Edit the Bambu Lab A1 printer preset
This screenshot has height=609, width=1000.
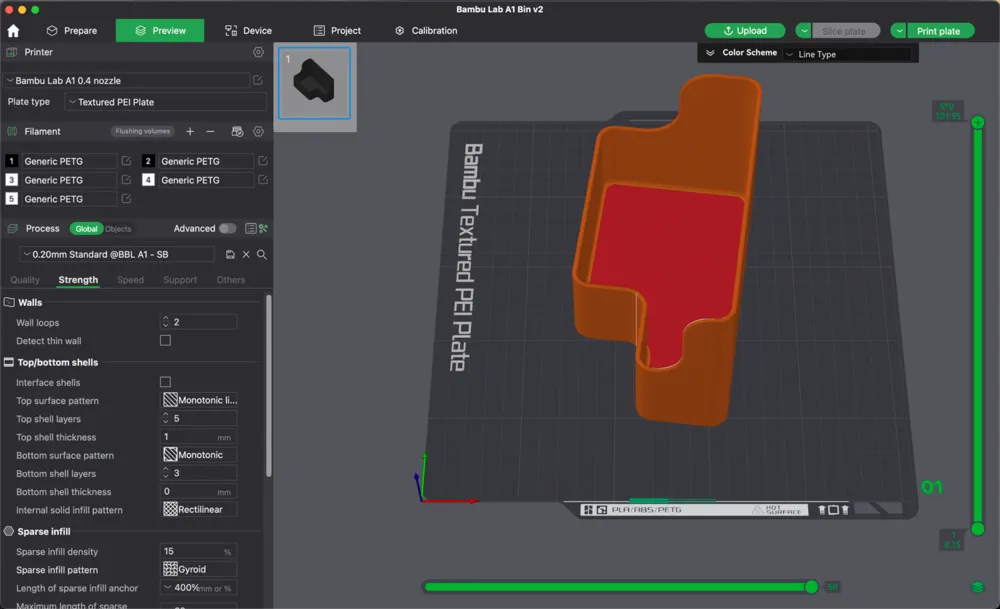(258, 80)
